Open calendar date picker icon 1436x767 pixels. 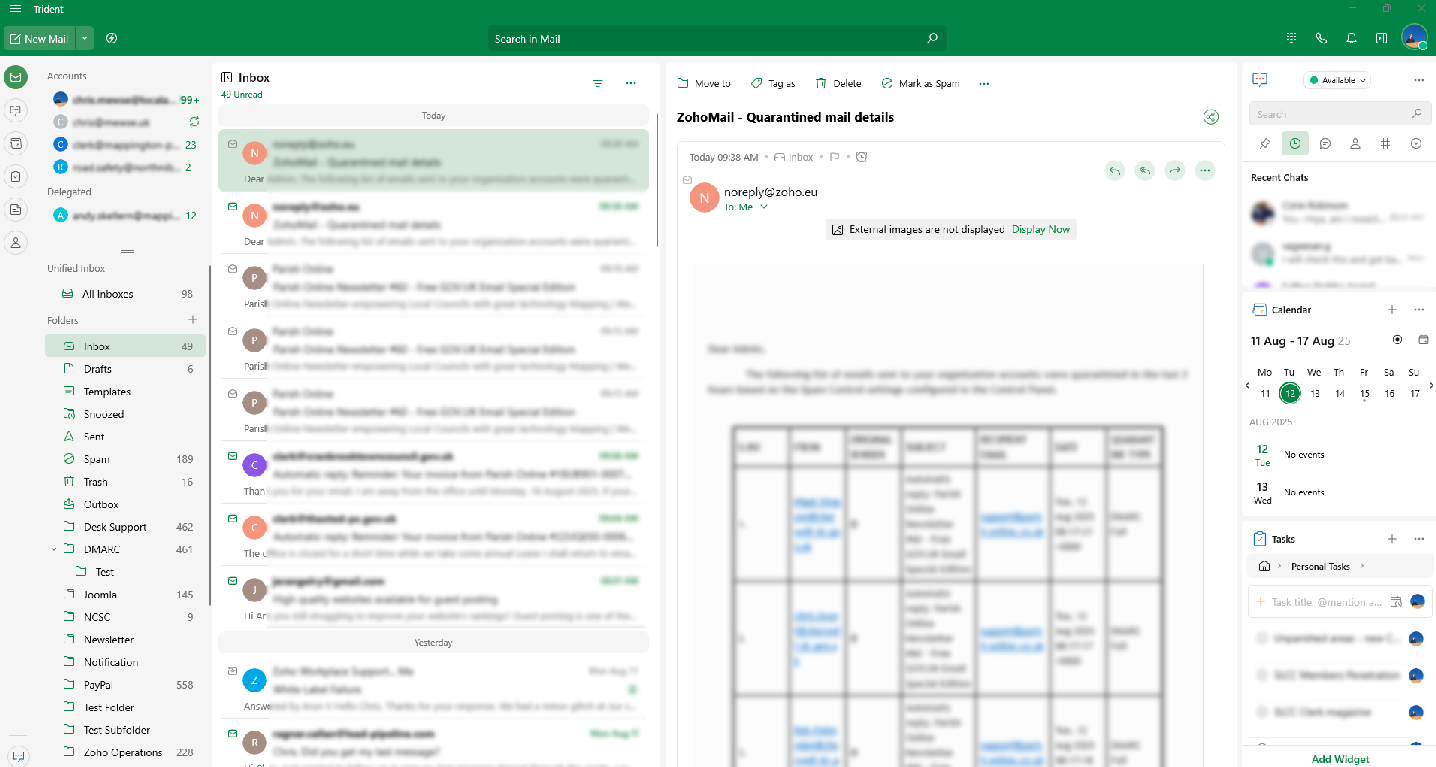1423,340
